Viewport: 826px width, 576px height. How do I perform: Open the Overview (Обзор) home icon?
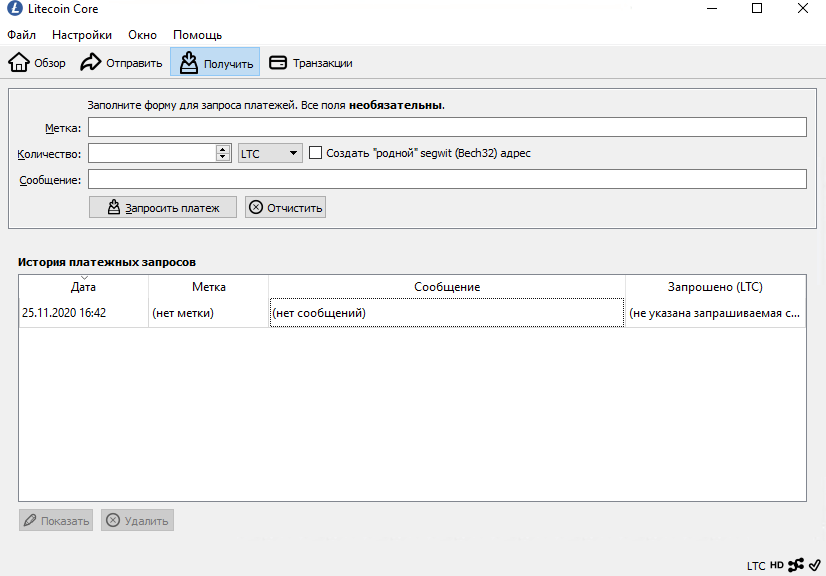point(19,63)
